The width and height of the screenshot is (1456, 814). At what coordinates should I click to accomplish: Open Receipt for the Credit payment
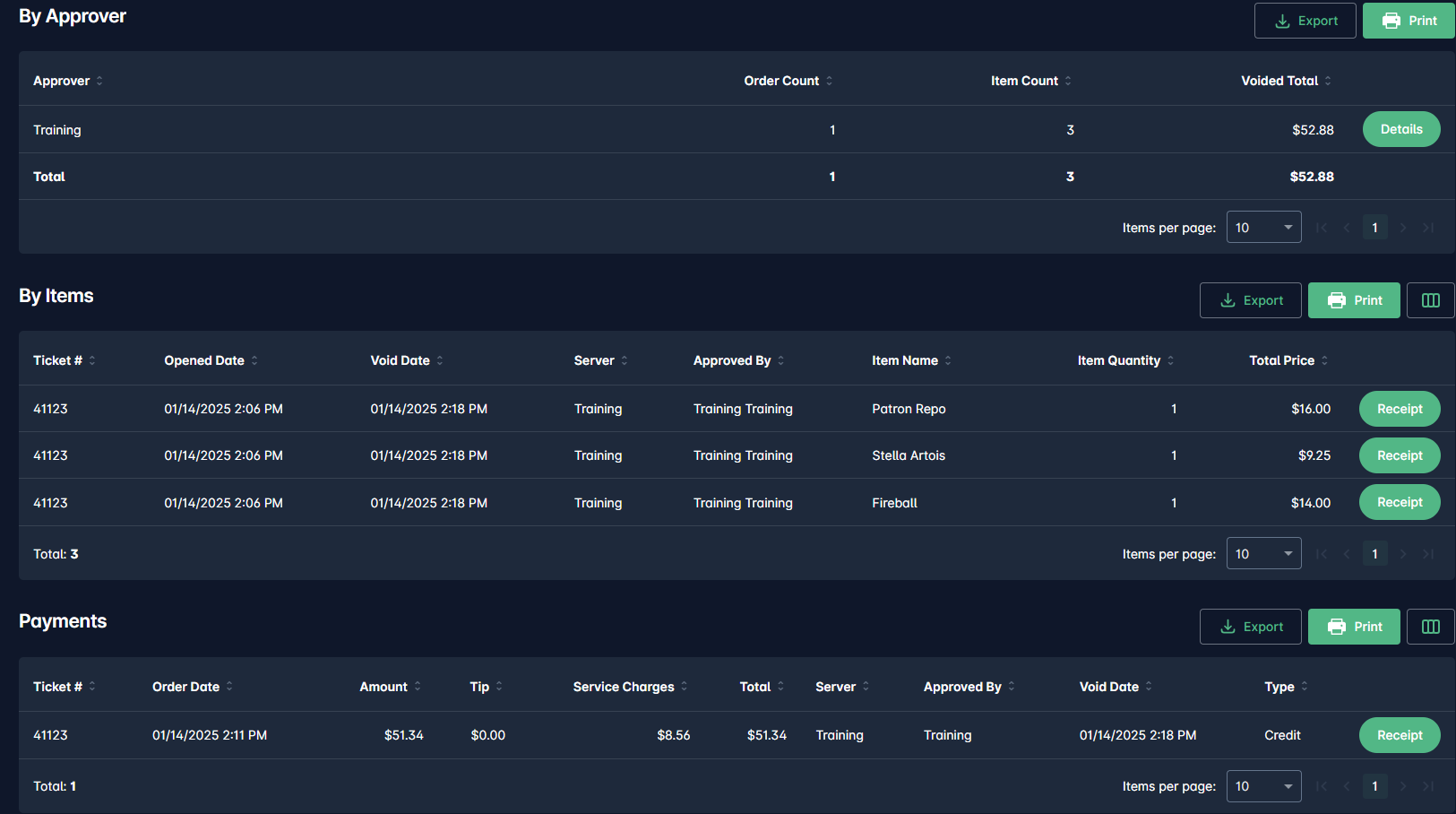click(1399, 735)
